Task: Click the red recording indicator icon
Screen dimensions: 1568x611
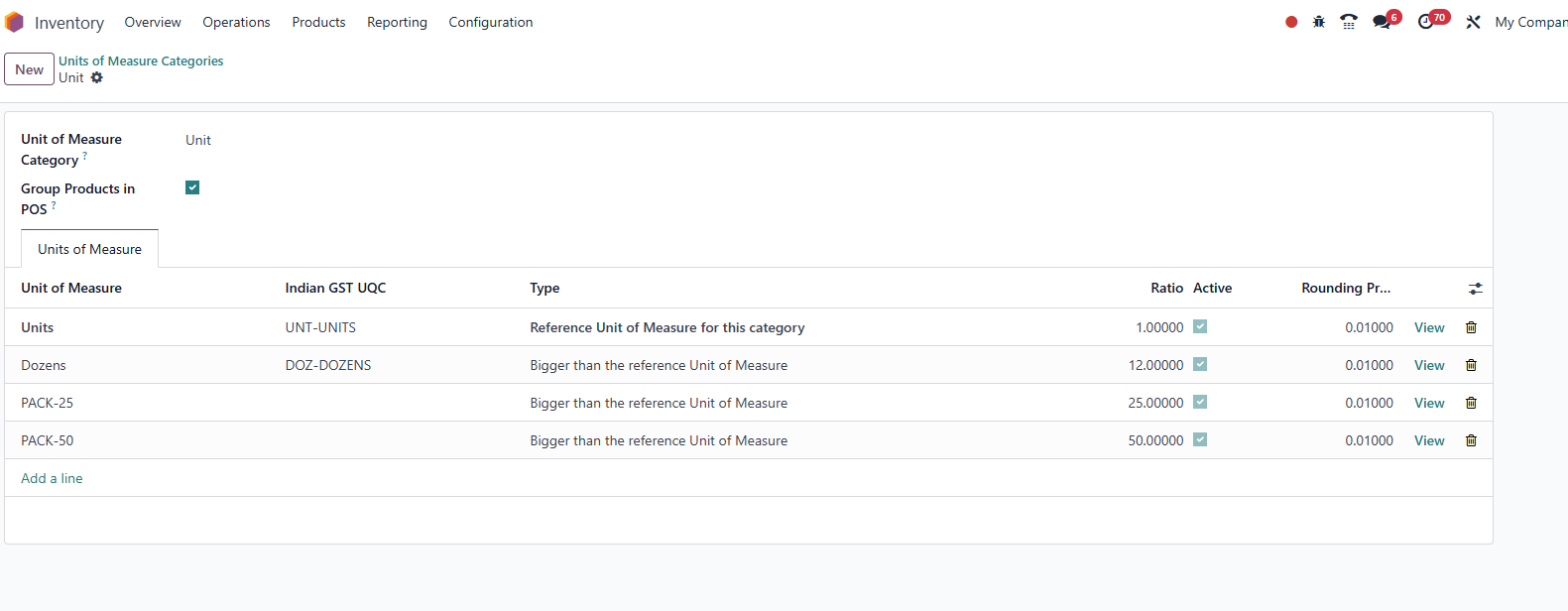Action: [1291, 22]
